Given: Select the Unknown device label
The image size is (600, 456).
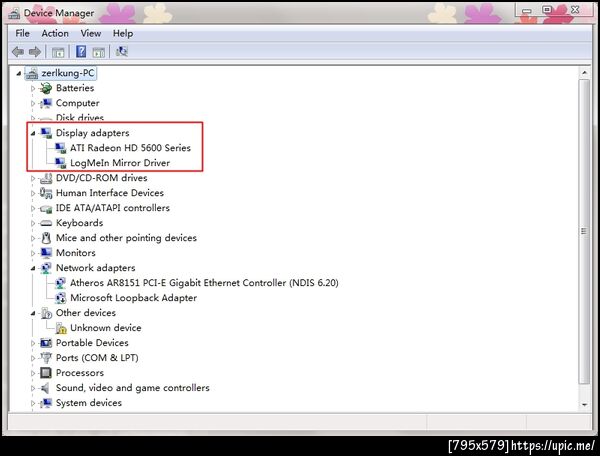Looking at the screenshot, I should [x=106, y=328].
